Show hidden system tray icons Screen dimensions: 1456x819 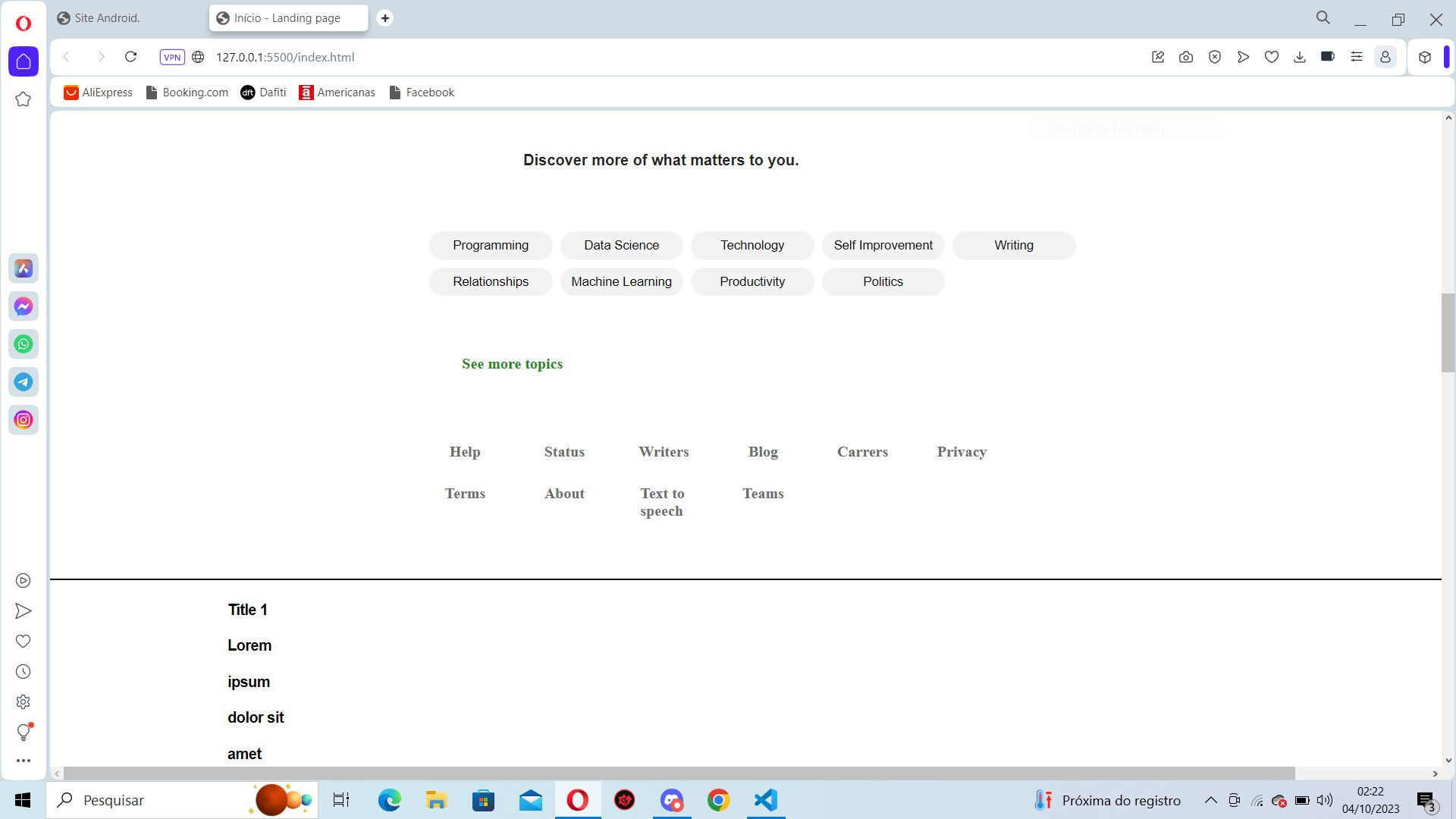point(1211,800)
